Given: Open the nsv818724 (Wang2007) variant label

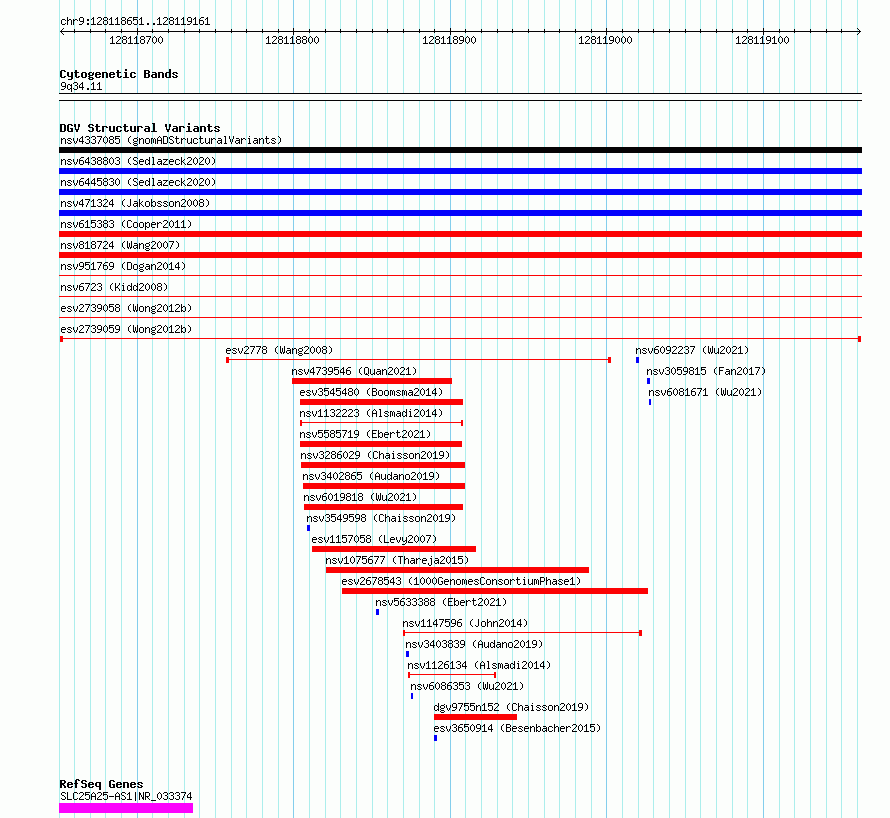Looking at the screenshot, I should pyautogui.click(x=120, y=245).
